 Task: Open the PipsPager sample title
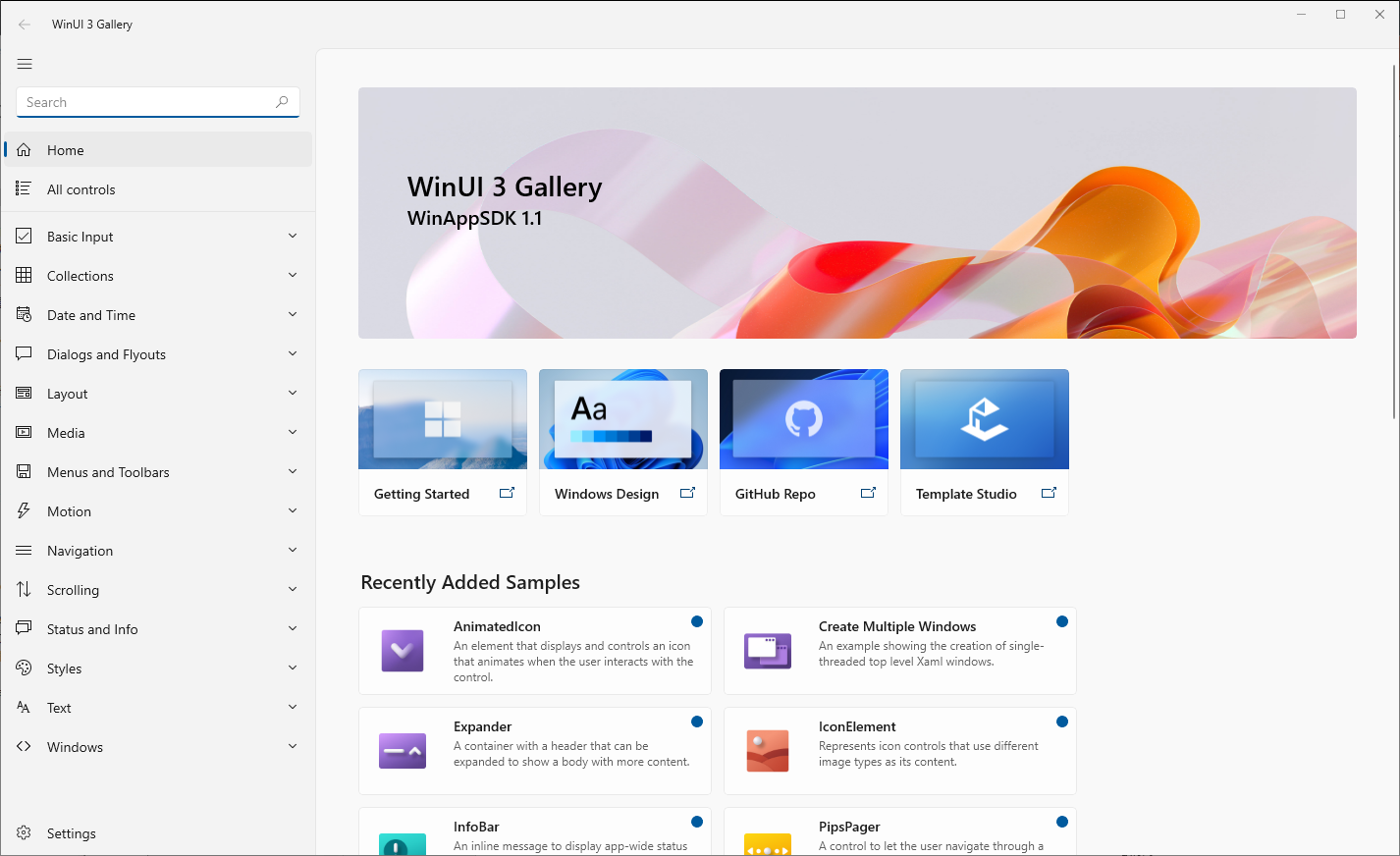click(x=849, y=827)
